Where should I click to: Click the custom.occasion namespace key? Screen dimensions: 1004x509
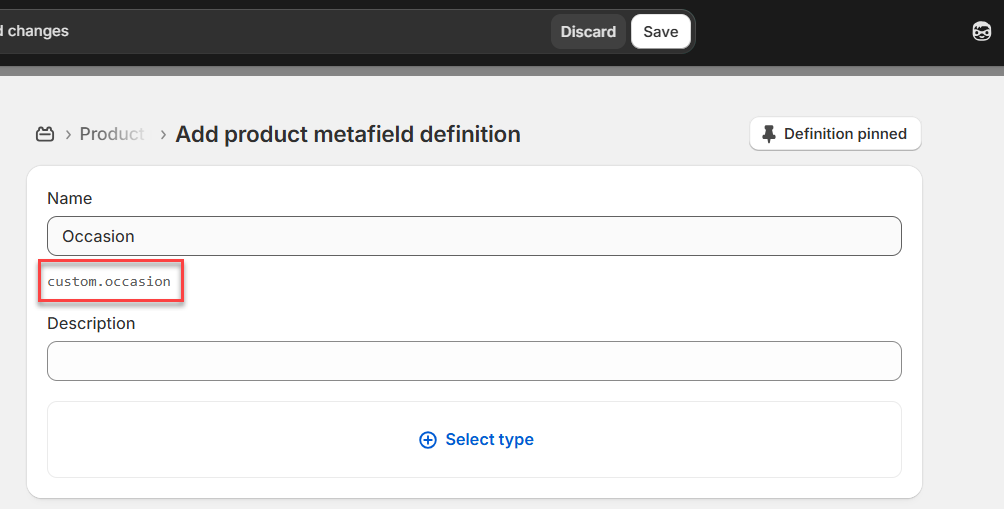[109, 282]
